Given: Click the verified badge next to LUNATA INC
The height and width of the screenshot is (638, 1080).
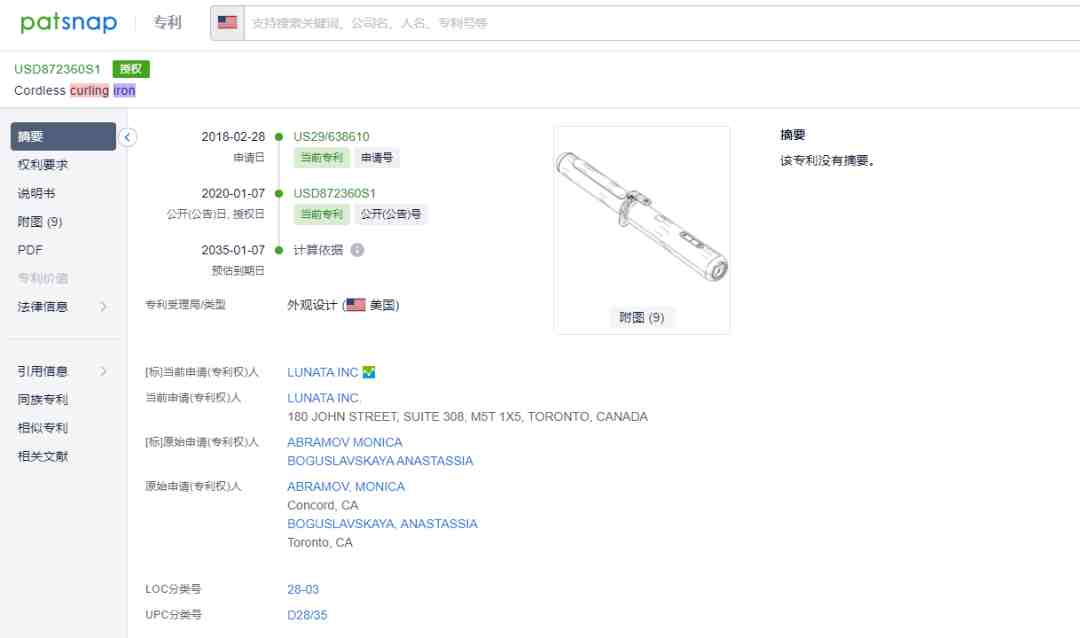Looking at the screenshot, I should (x=369, y=372).
